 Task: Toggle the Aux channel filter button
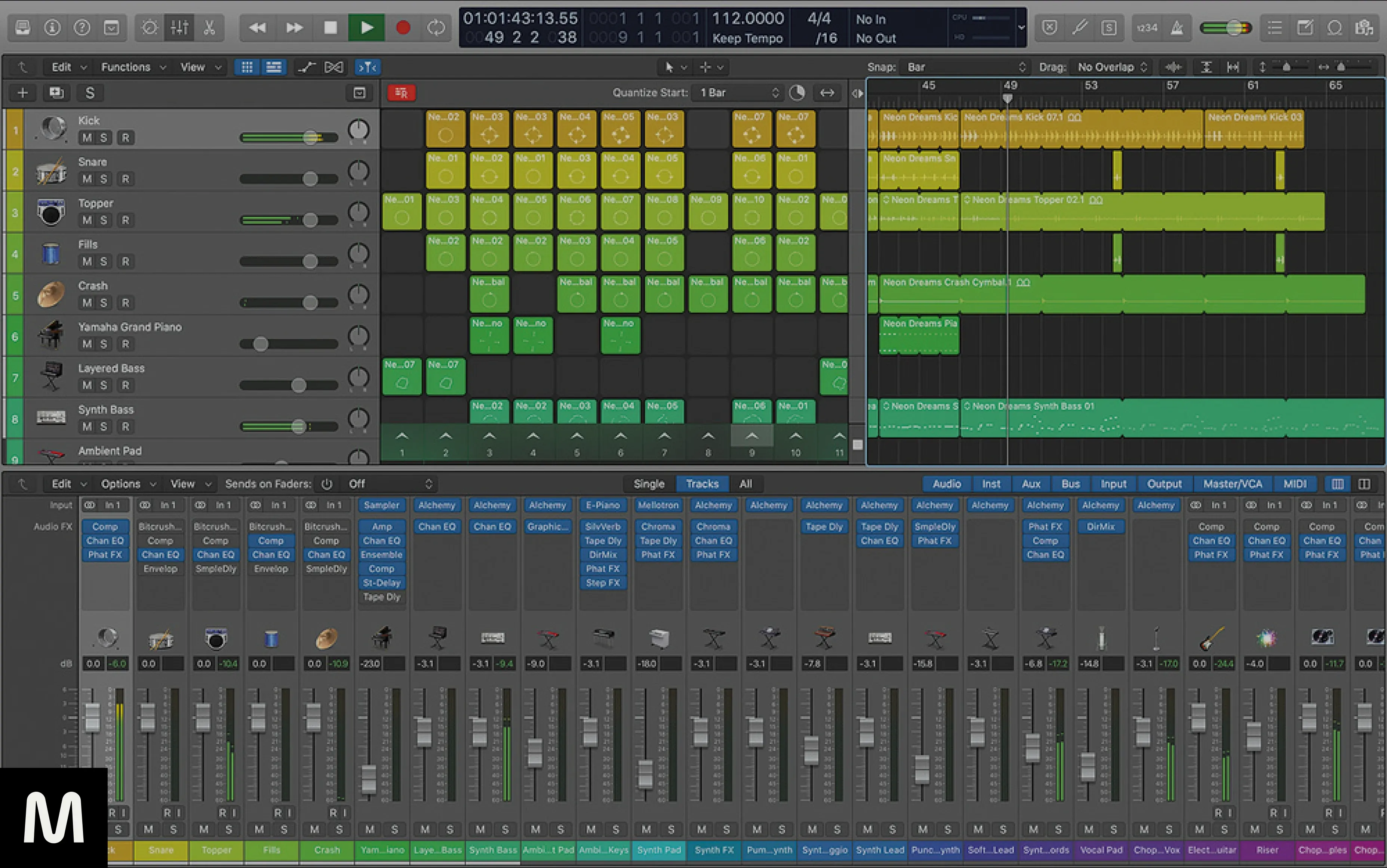[1030, 484]
